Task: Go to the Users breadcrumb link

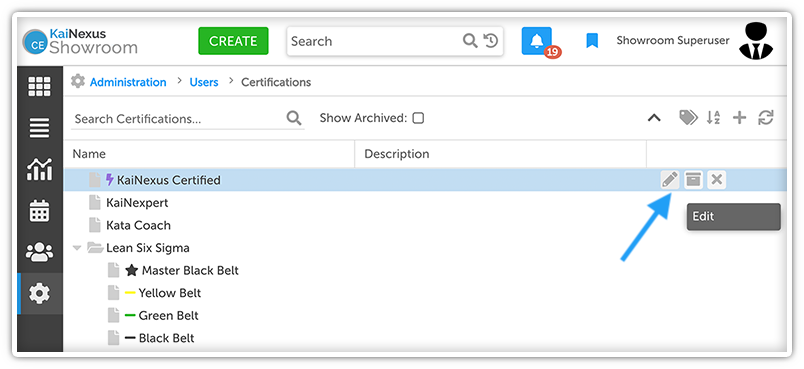Action: click(204, 82)
